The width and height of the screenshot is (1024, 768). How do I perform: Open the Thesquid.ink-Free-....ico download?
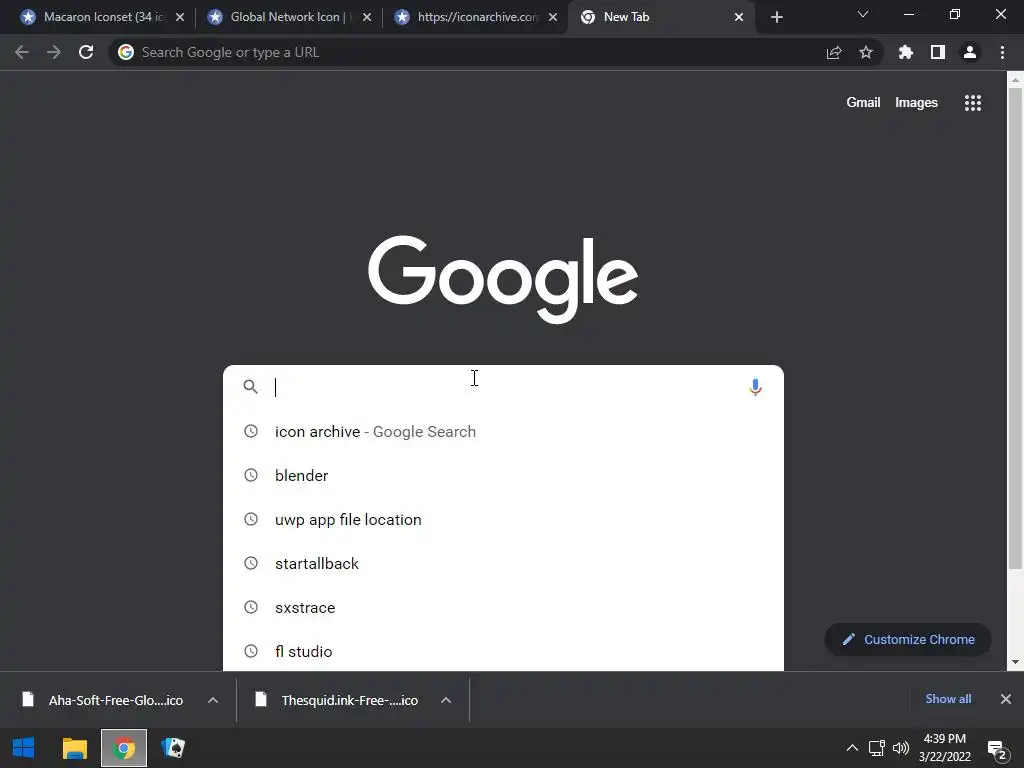tap(349, 700)
